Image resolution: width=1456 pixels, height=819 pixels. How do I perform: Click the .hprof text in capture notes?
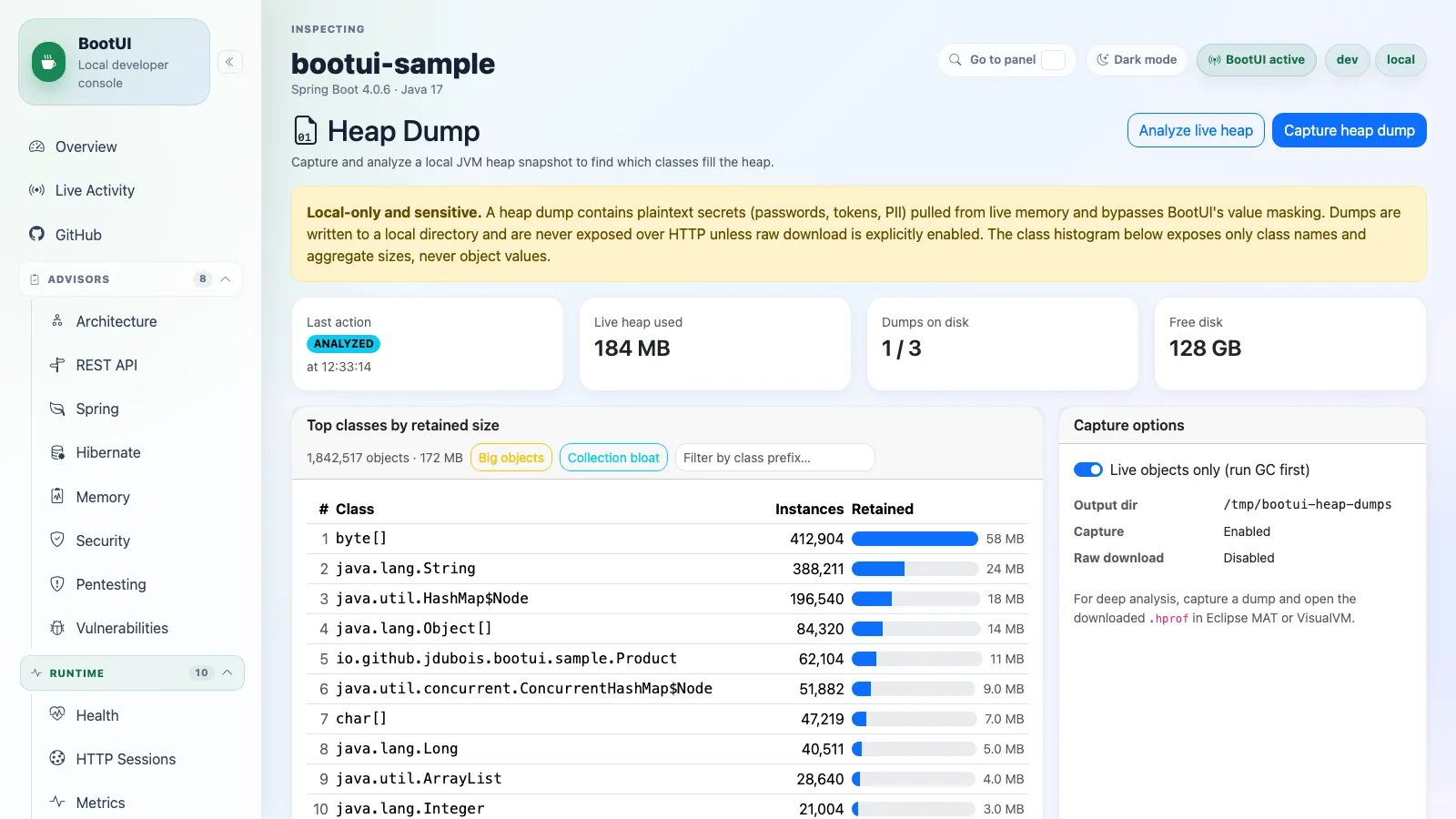point(1169,619)
